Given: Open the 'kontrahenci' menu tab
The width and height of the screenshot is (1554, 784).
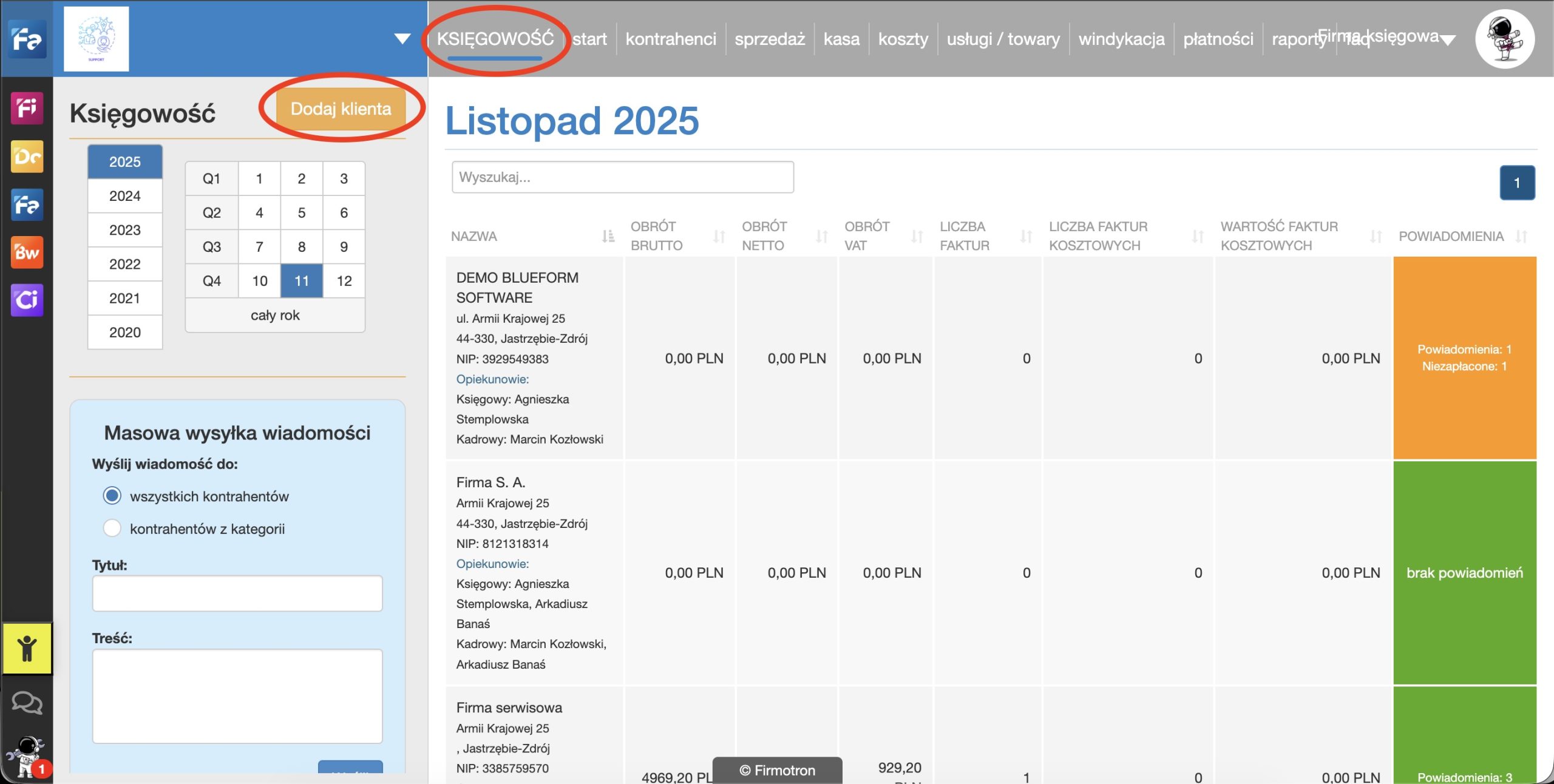Looking at the screenshot, I should pos(670,39).
